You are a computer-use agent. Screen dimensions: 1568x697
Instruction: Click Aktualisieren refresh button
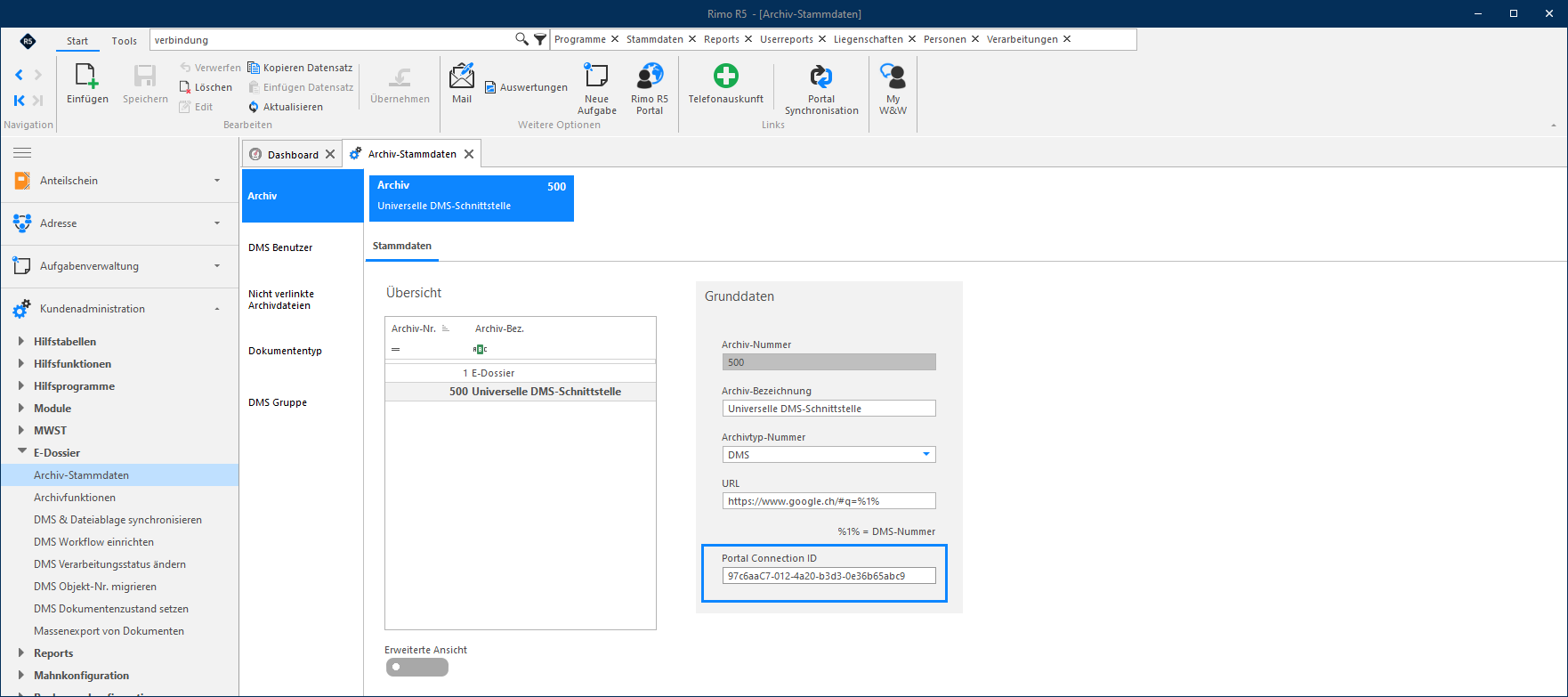[x=285, y=107]
